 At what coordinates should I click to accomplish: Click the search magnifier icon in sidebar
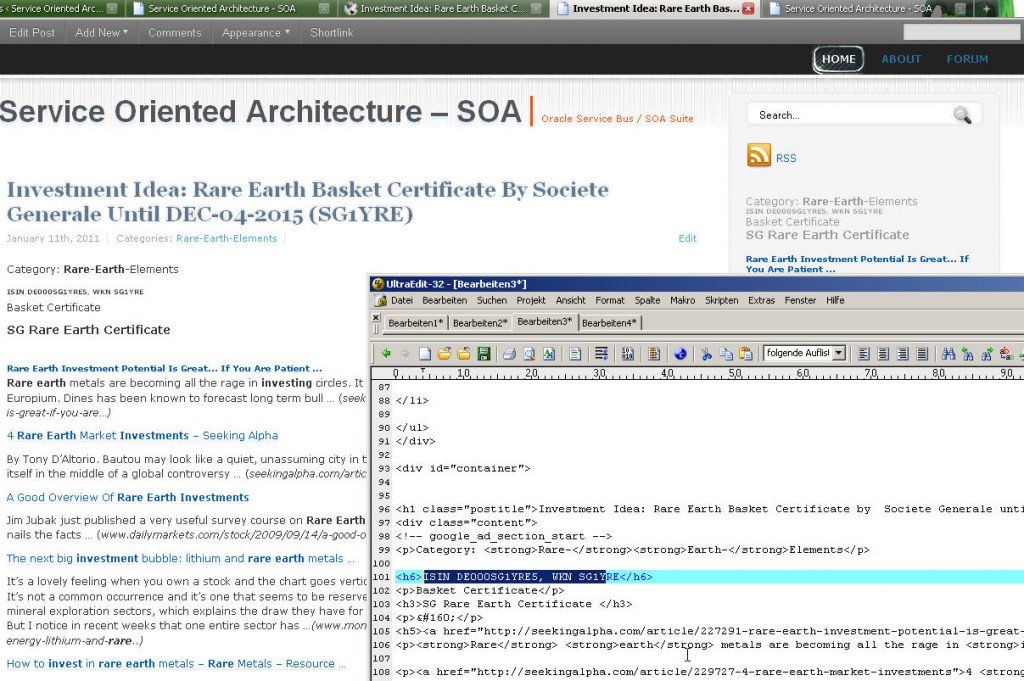tap(961, 115)
